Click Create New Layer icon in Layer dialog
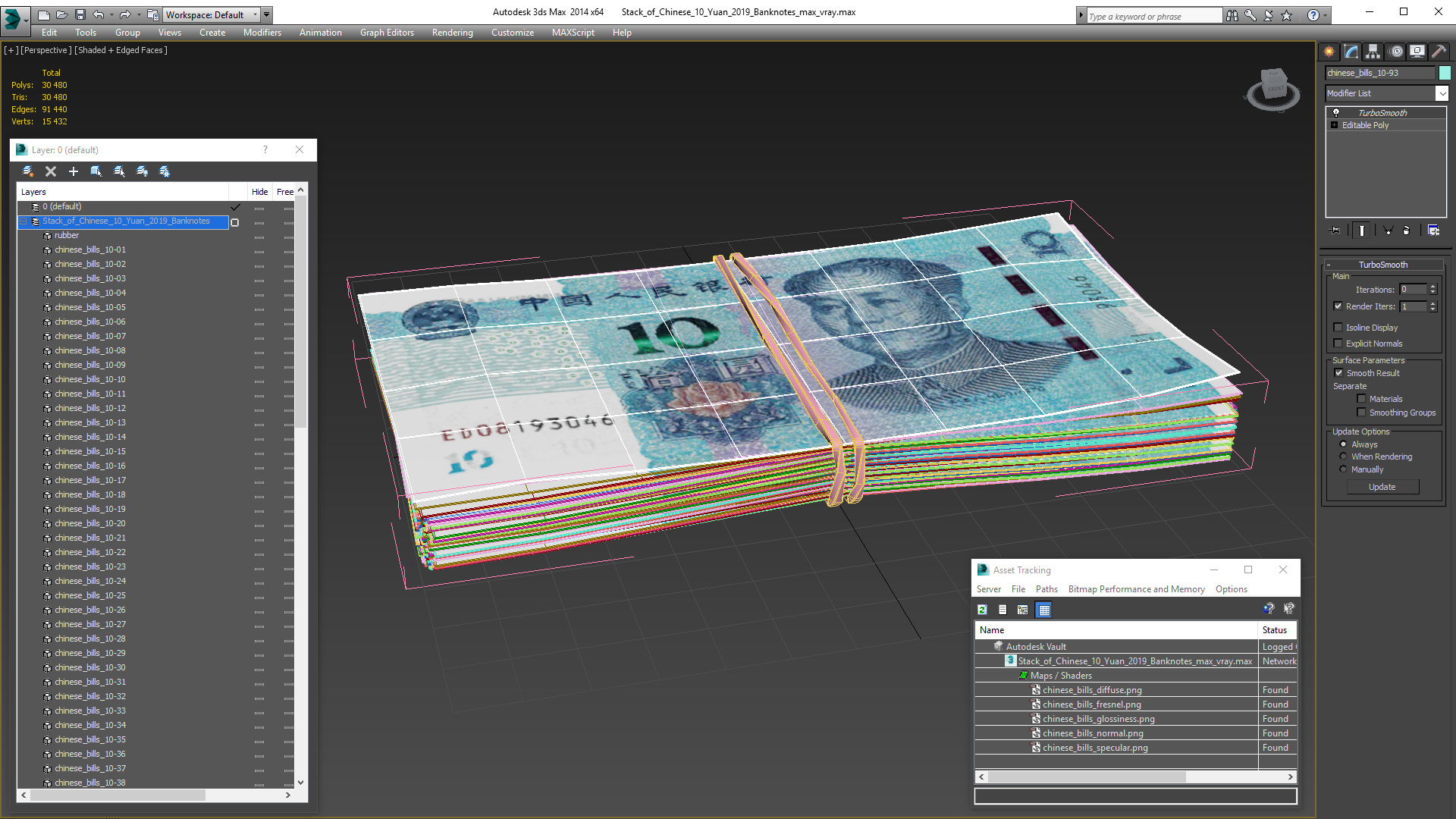This screenshot has width=1456, height=819. pyautogui.click(x=28, y=171)
